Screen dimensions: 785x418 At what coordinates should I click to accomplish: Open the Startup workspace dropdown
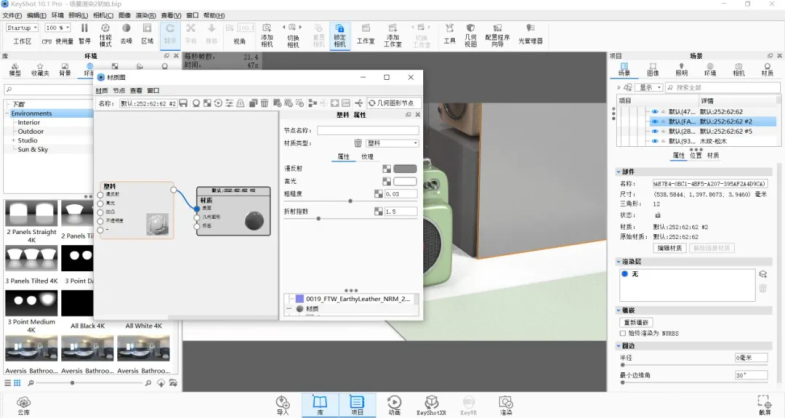pyautogui.click(x=23, y=28)
